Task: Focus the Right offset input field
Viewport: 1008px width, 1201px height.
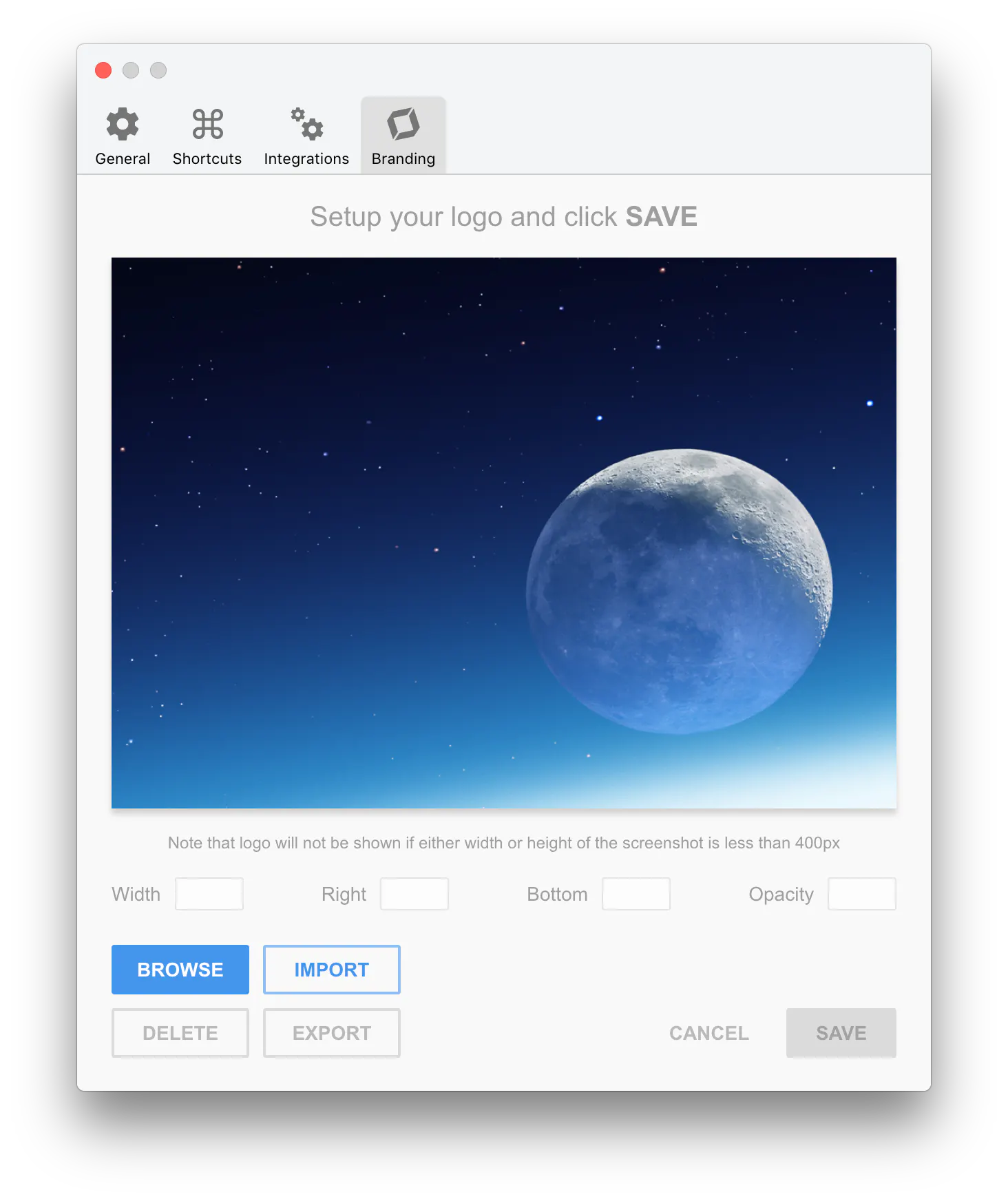Action: (414, 894)
